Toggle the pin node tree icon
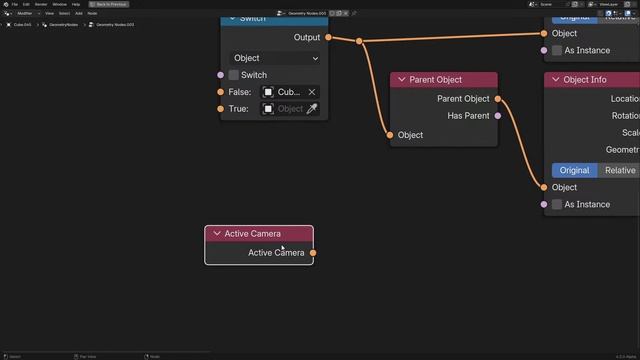 354,13
